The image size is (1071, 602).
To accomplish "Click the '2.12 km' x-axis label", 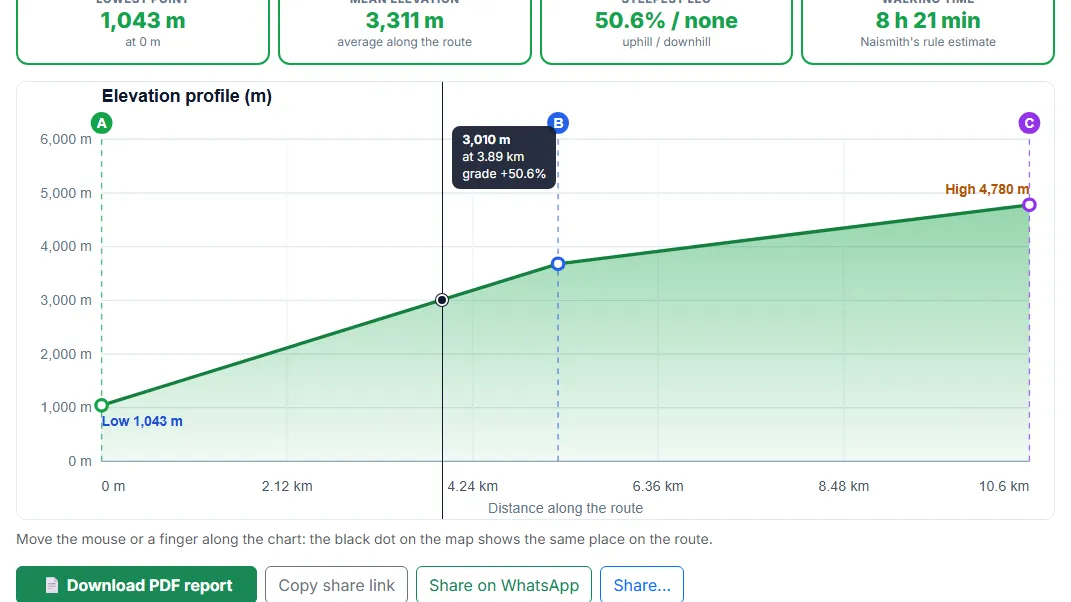I will pyautogui.click(x=287, y=487).
